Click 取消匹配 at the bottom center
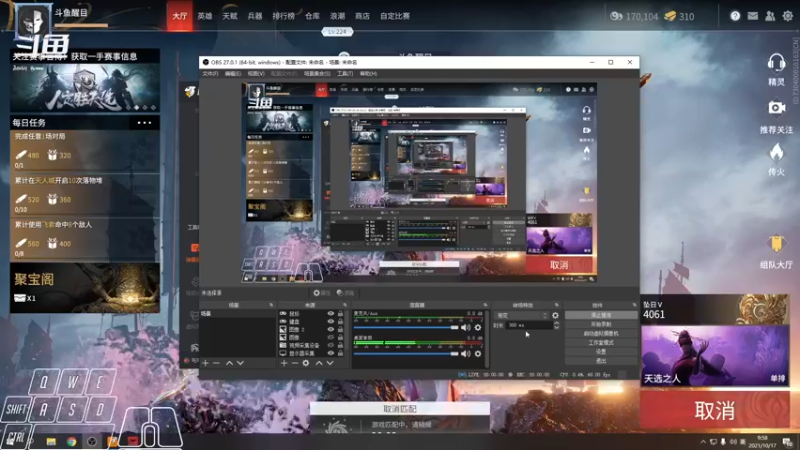800x450 pixels. click(x=399, y=409)
